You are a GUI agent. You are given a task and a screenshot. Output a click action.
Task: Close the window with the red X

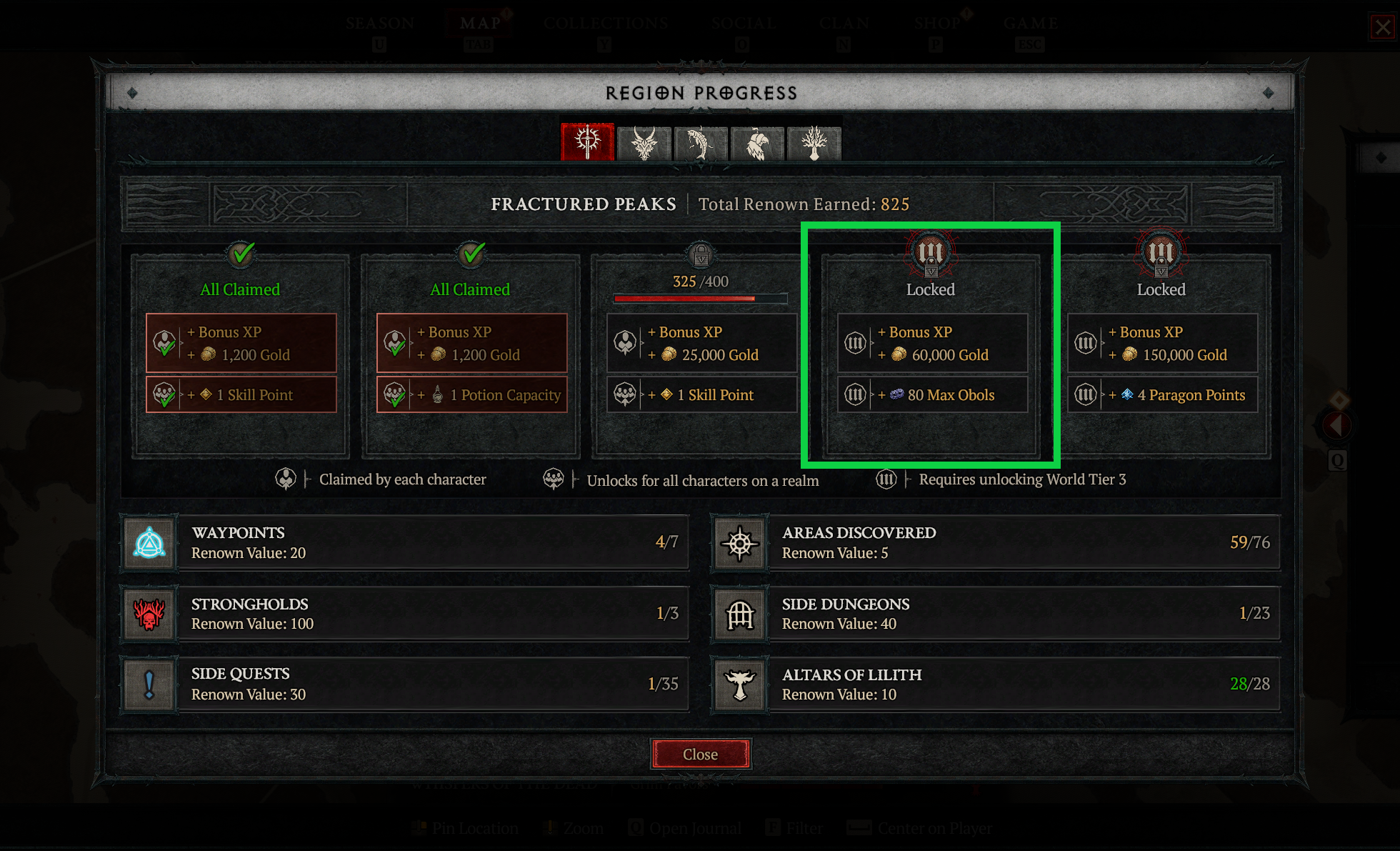1383,27
